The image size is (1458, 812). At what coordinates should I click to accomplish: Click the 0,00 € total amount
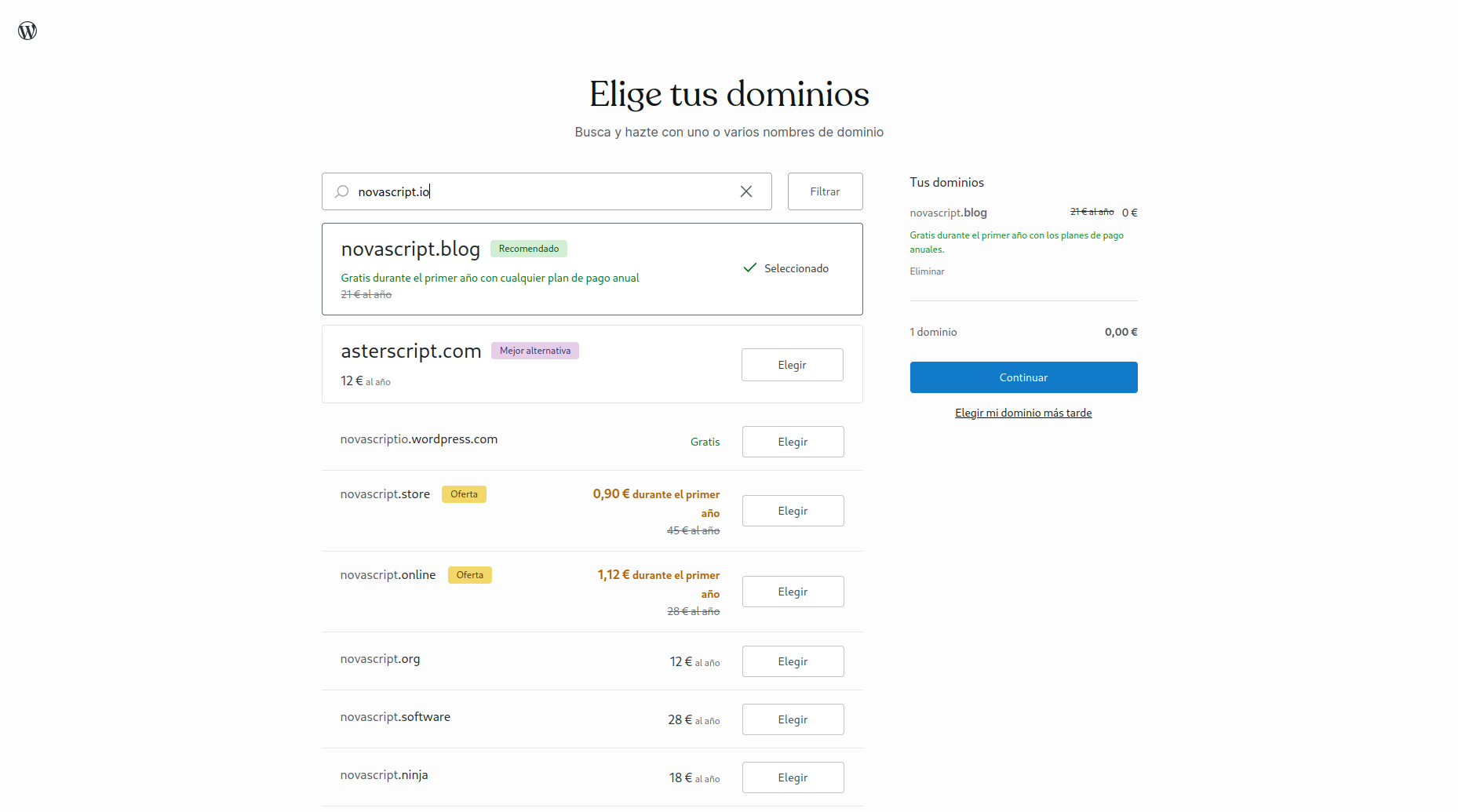1121,332
